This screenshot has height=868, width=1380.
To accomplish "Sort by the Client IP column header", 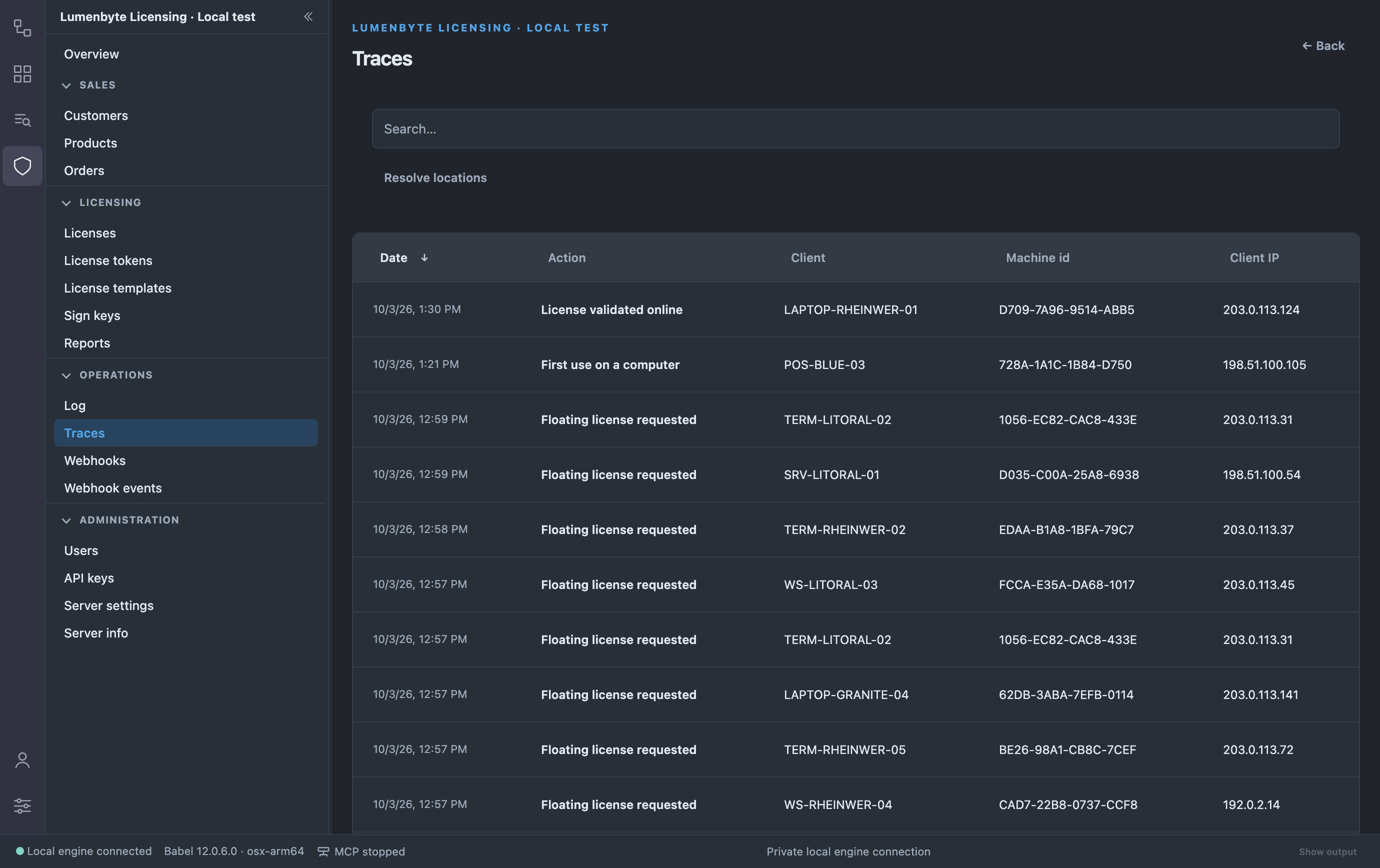I will tap(1254, 258).
